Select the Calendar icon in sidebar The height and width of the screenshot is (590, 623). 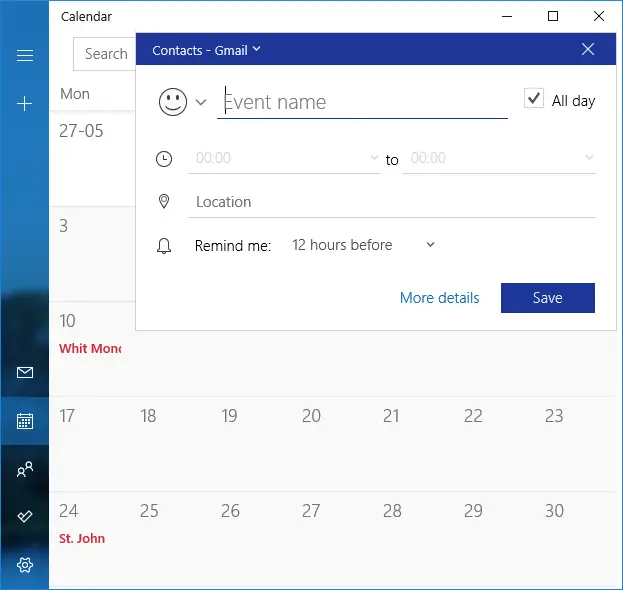[25, 421]
